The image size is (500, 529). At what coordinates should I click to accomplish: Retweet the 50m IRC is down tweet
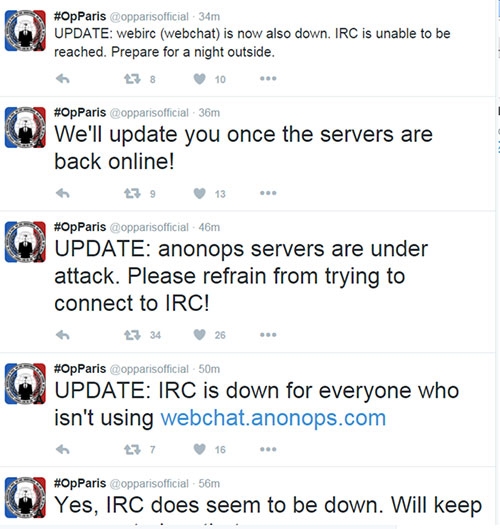[x=132, y=449]
